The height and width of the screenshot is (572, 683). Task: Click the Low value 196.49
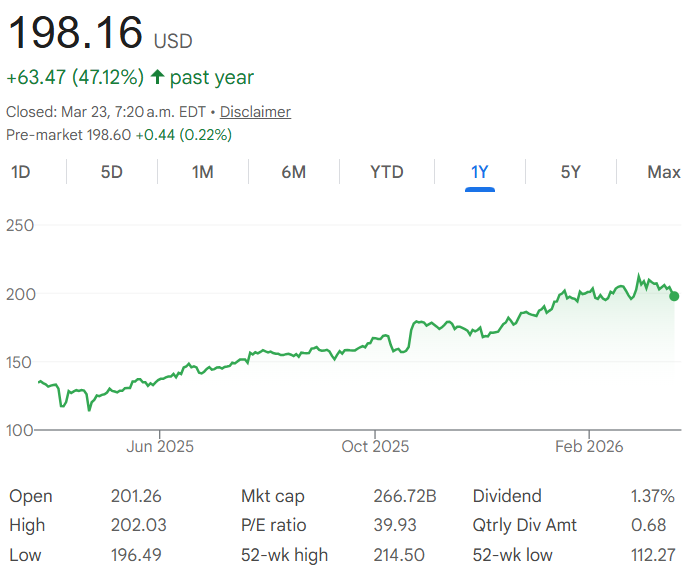click(136, 555)
